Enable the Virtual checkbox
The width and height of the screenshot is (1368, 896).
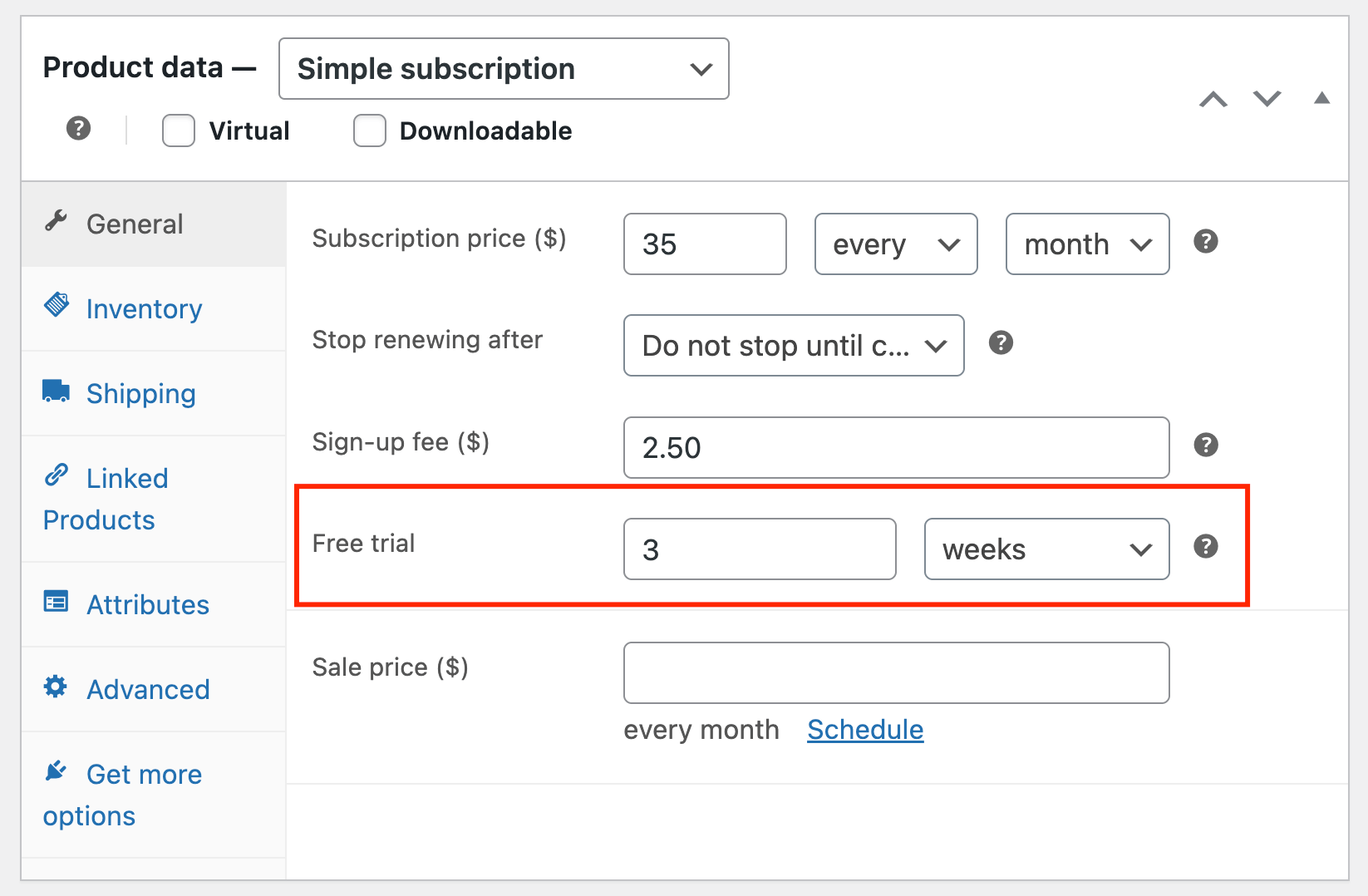(179, 130)
